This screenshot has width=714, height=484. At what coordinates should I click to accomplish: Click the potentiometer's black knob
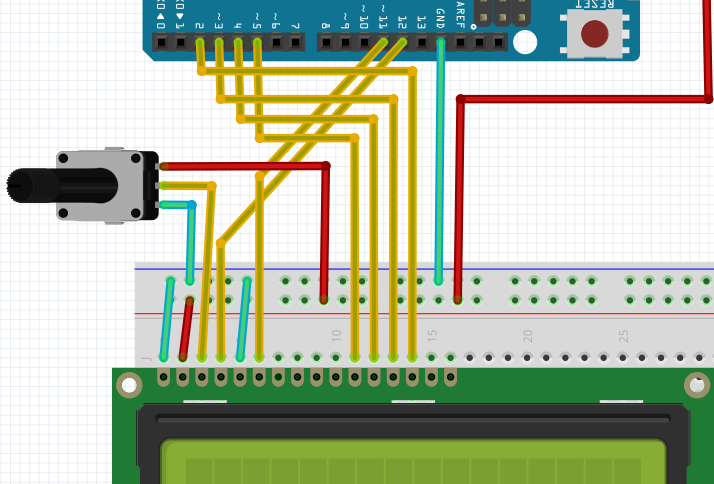(30, 184)
